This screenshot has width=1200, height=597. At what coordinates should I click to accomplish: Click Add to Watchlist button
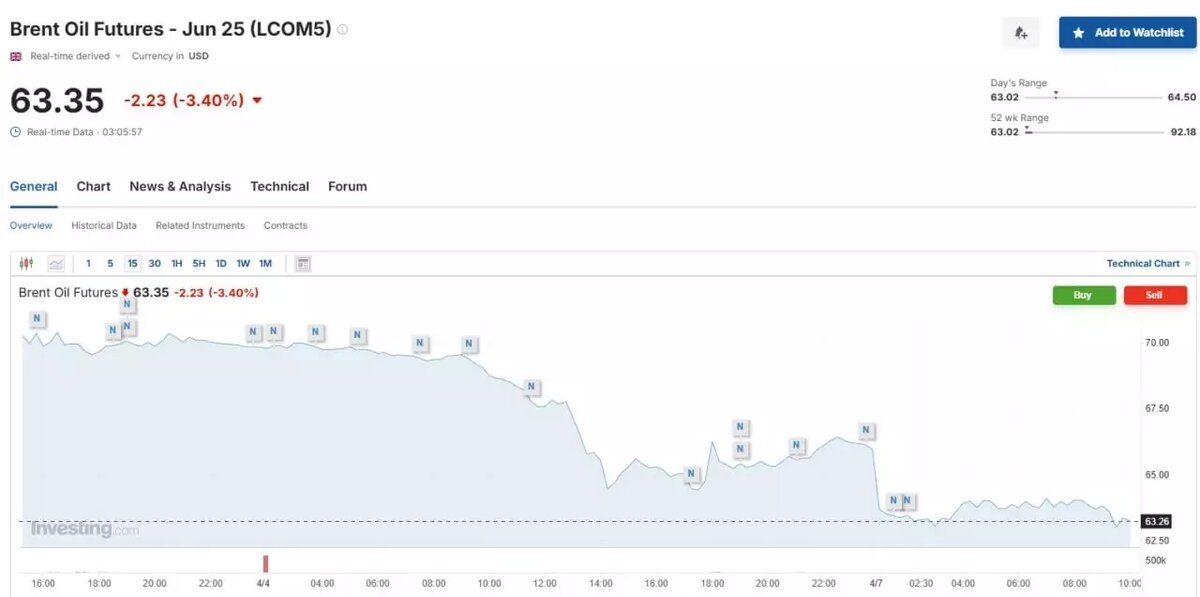(1128, 33)
